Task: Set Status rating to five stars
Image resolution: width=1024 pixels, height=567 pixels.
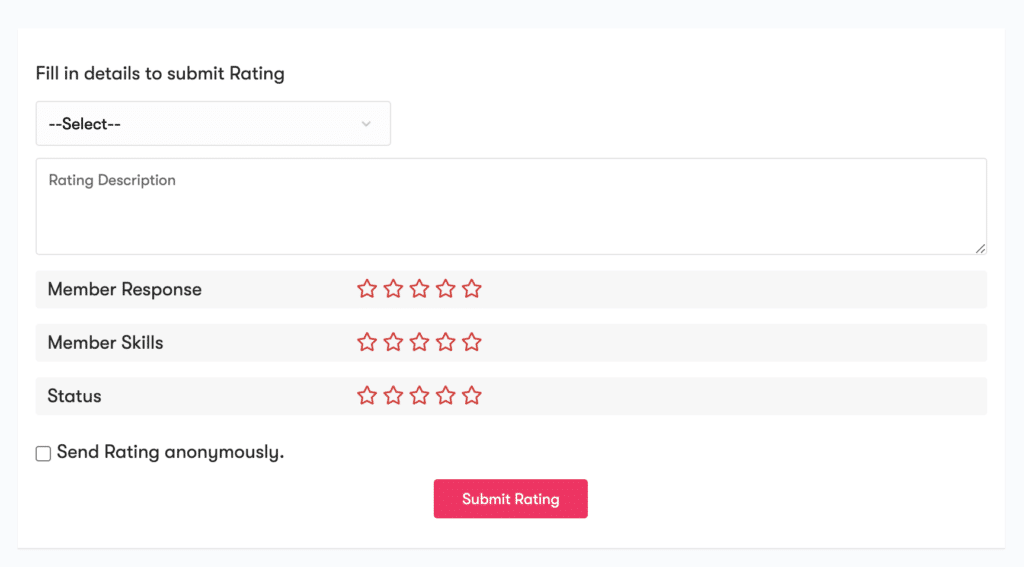Action: pos(472,396)
